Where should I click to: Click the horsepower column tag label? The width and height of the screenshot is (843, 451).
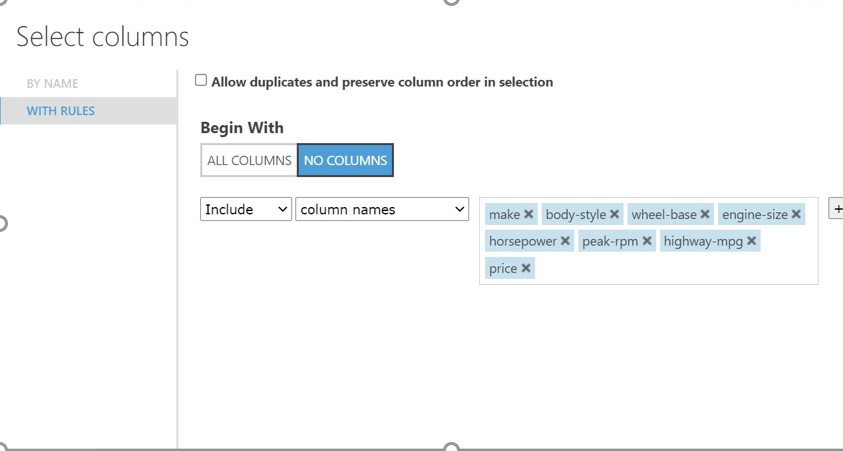point(522,241)
